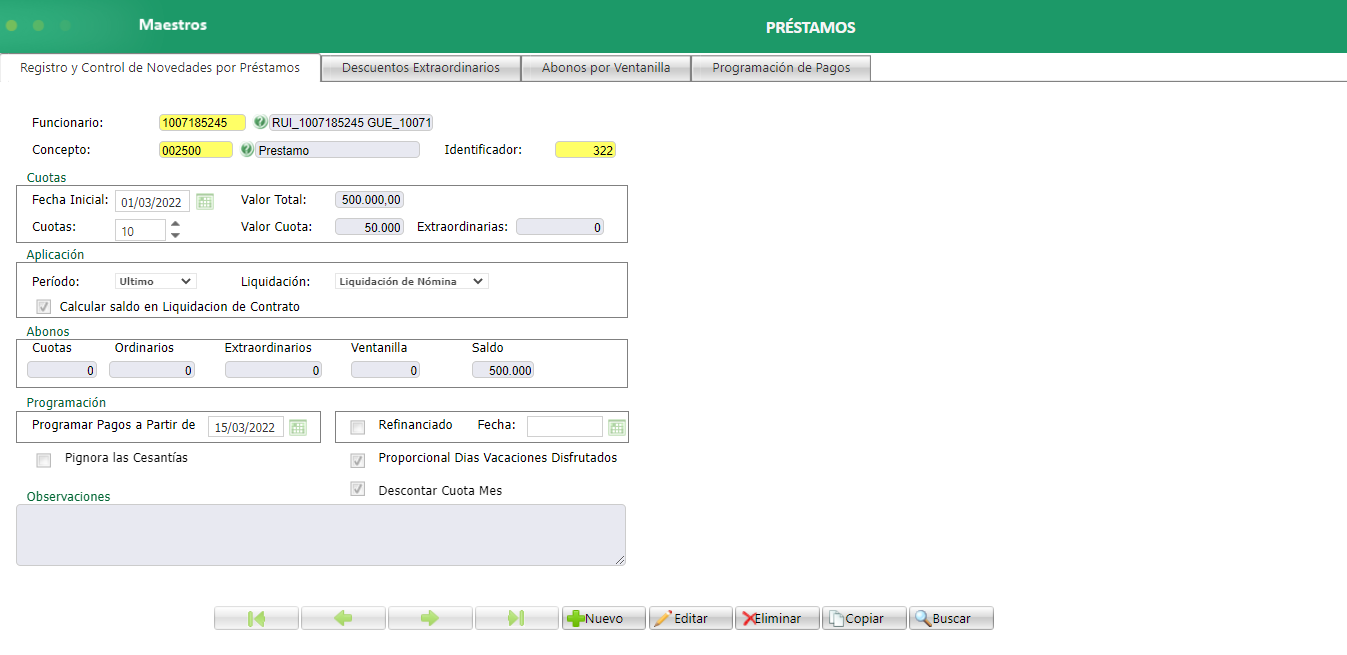Click the Concepto code input field

[x=195, y=149]
